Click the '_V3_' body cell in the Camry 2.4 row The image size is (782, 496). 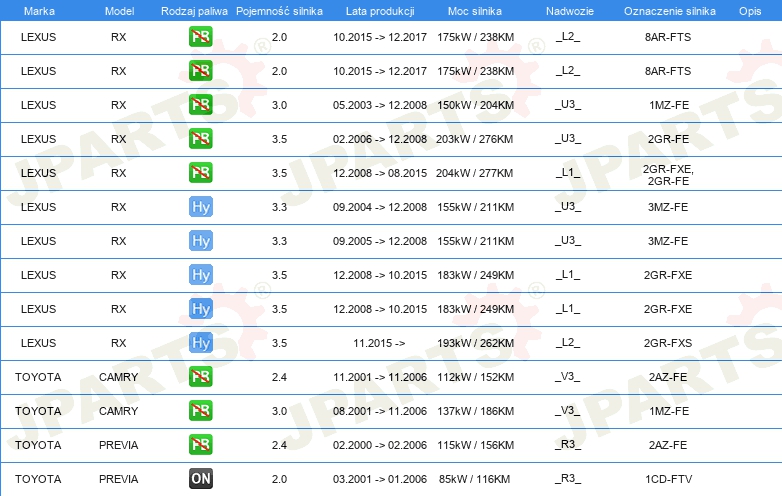[568, 376]
